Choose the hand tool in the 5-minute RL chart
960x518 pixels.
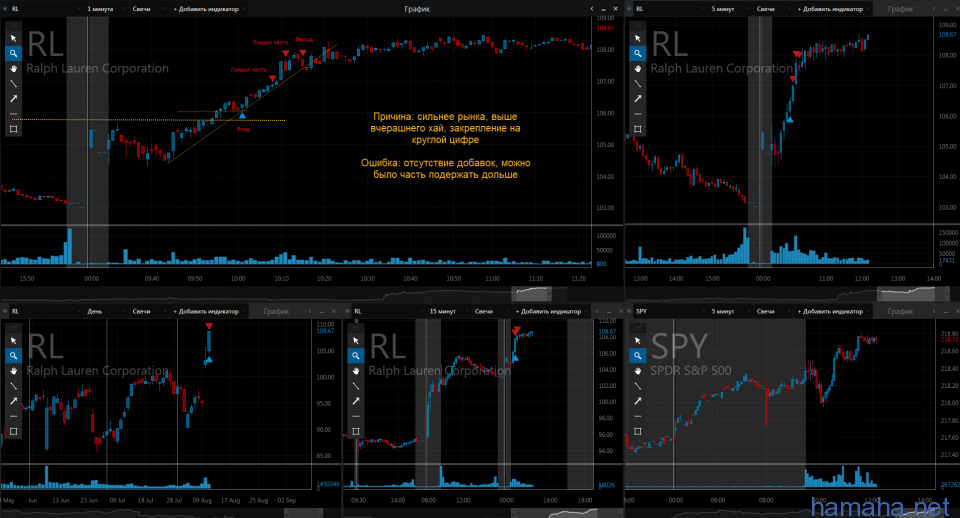click(x=637, y=69)
